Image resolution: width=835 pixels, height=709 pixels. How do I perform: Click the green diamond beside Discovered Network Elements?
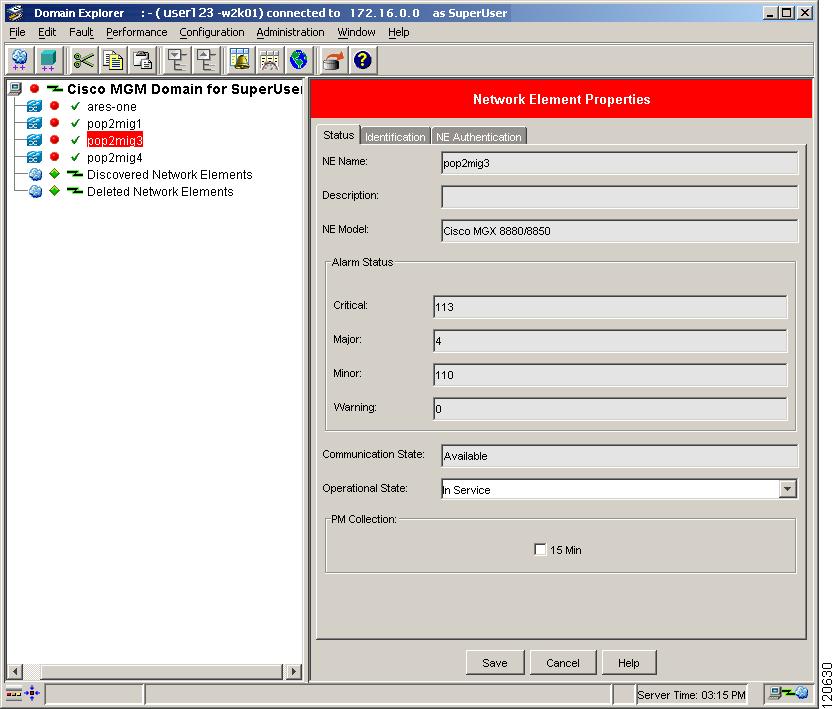coord(54,174)
